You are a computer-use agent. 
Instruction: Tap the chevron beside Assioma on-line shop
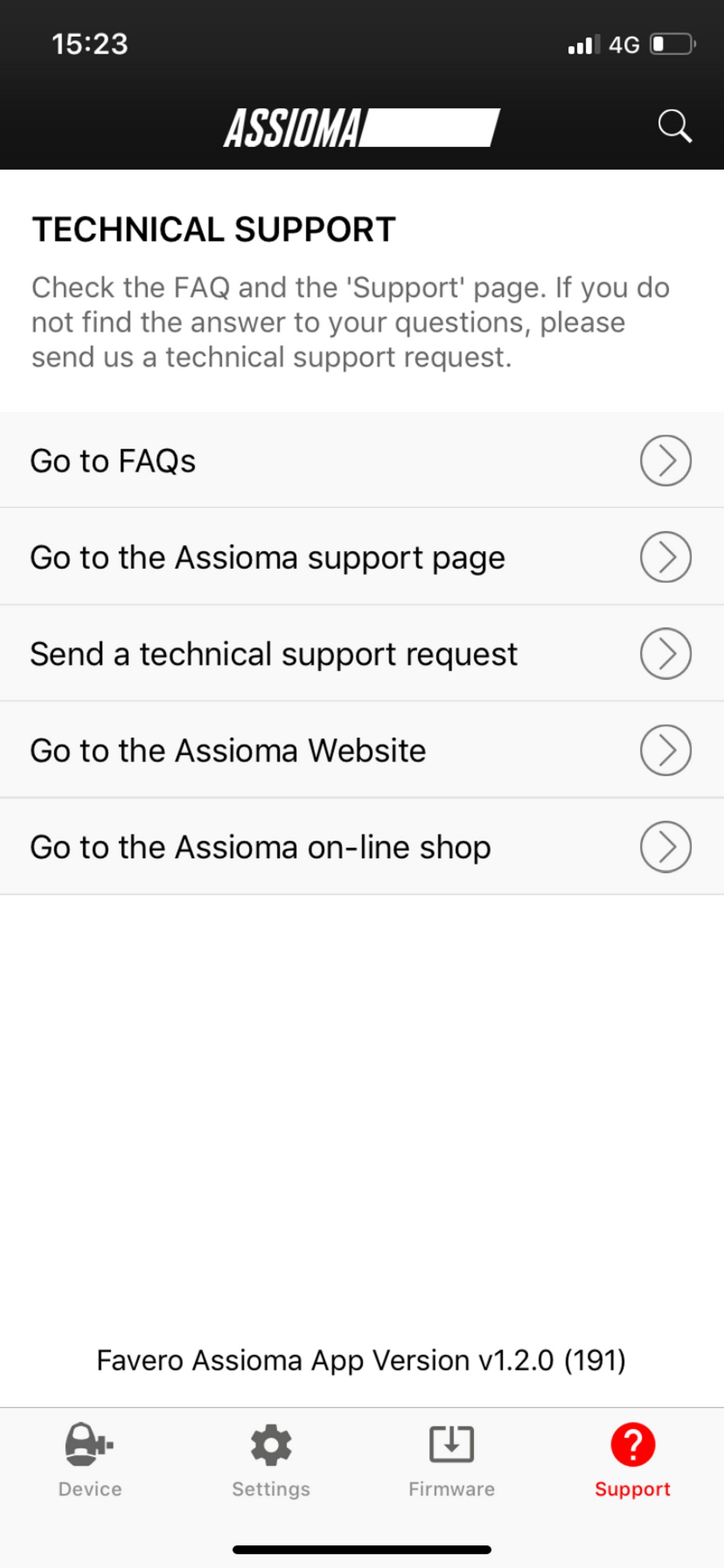[x=665, y=846]
